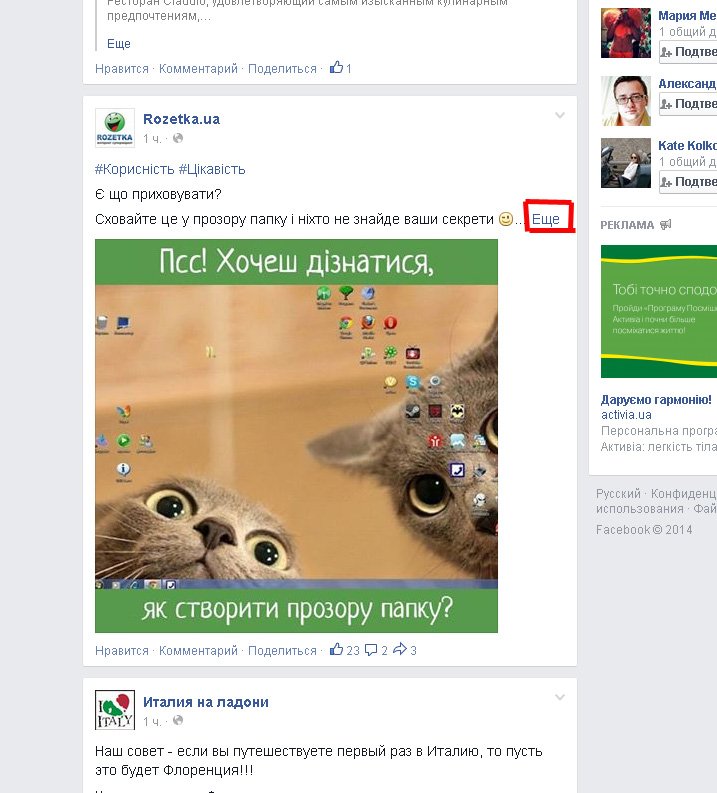Screen dimensions: 717x793
Task: Click the globe privacy icon on Rozetka post
Action: (x=177, y=138)
